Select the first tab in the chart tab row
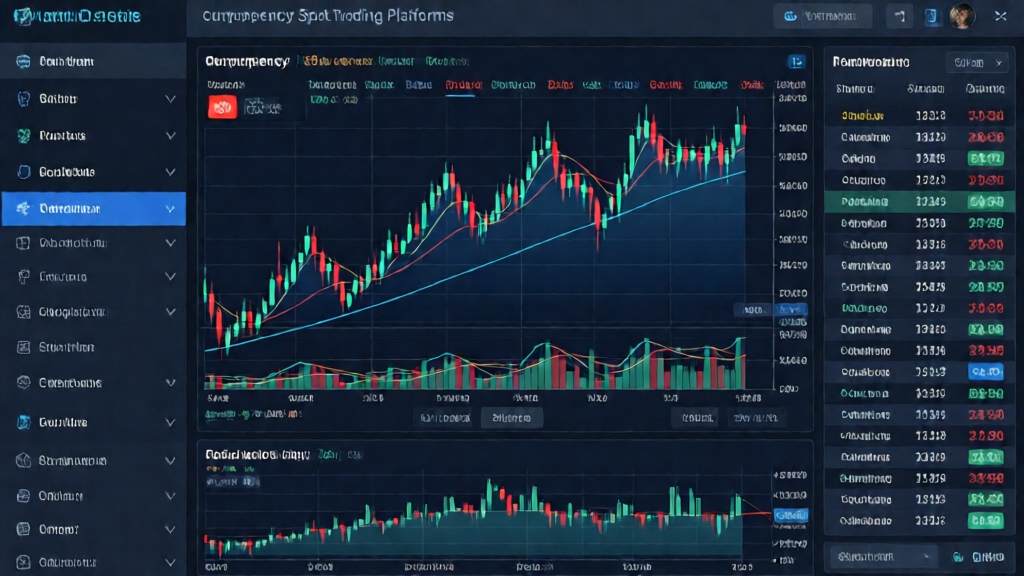1024x576 pixels. (332, 85)
